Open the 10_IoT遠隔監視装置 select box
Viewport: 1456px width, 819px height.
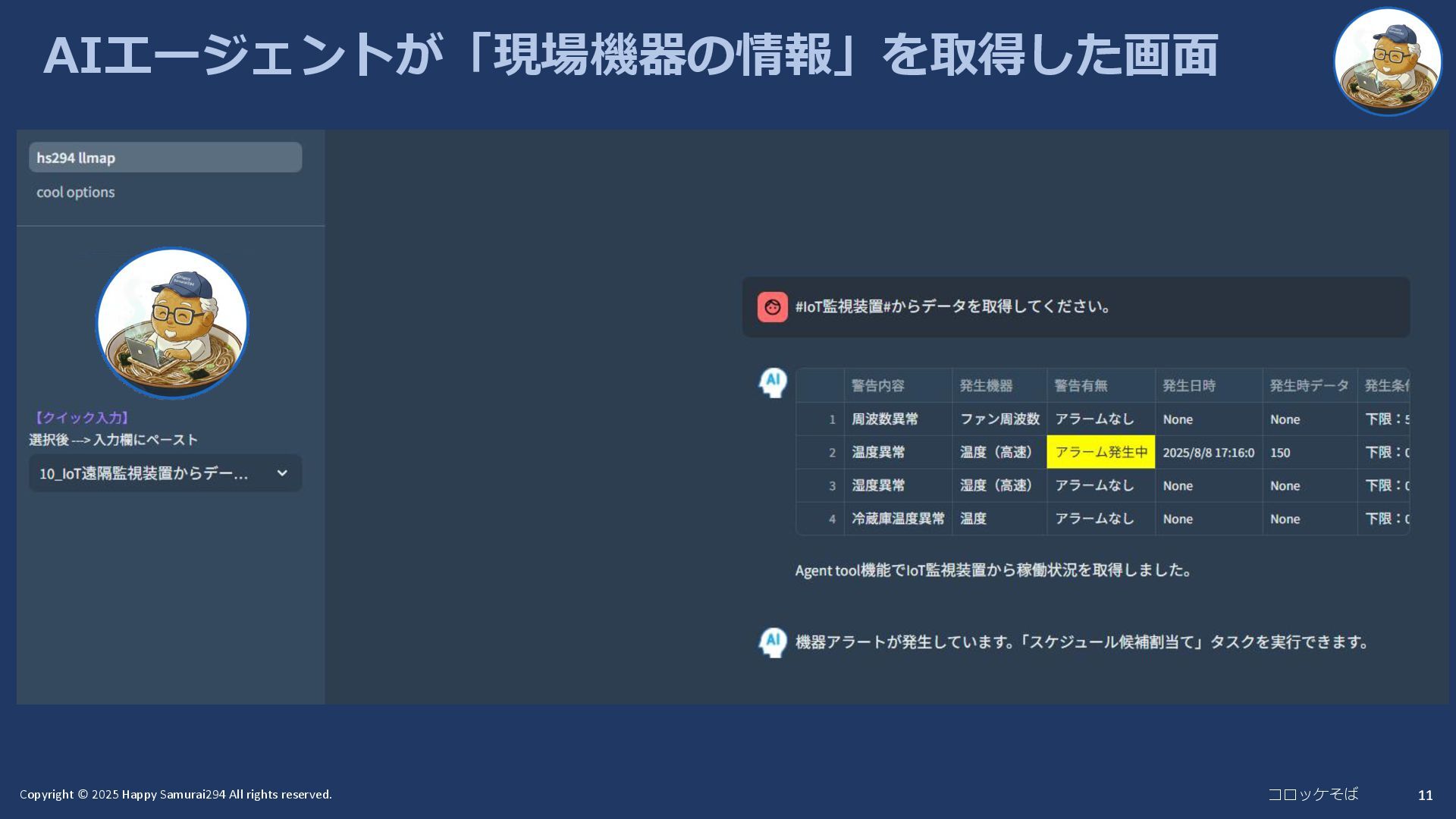point(144,473)
